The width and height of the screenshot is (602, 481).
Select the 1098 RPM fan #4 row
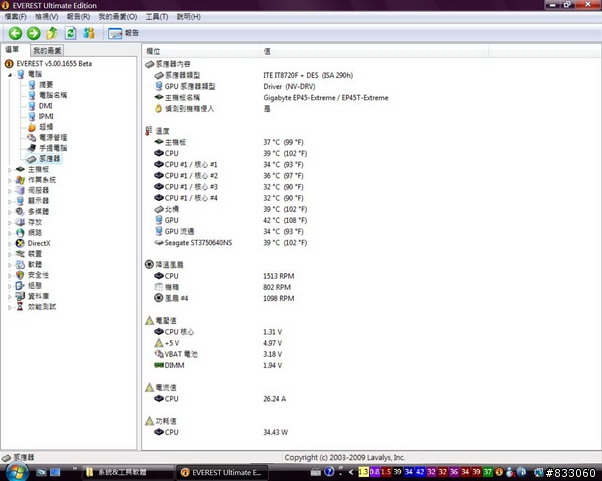pos(224,298)
